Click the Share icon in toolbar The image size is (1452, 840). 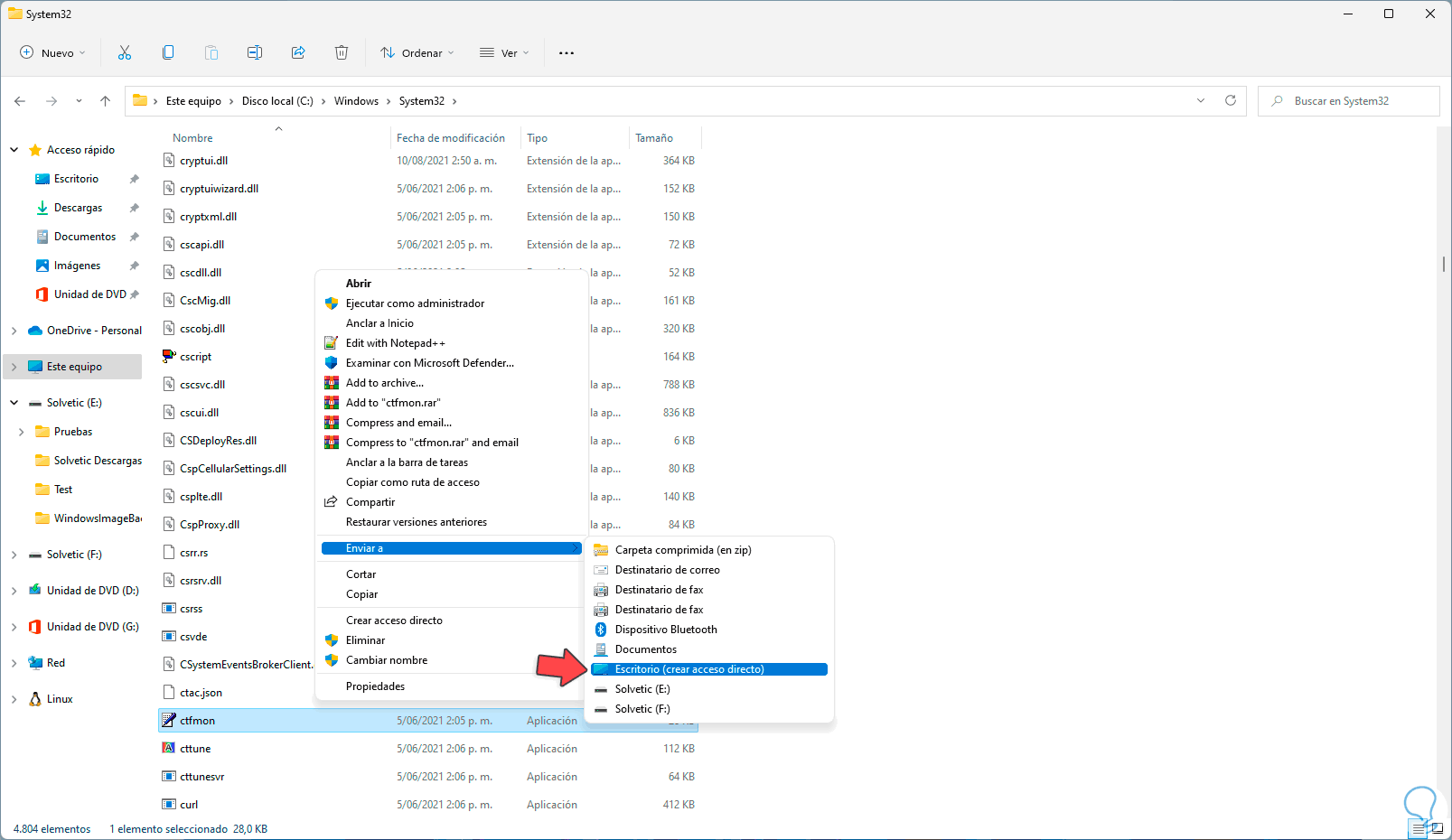[x=298, y=52]
